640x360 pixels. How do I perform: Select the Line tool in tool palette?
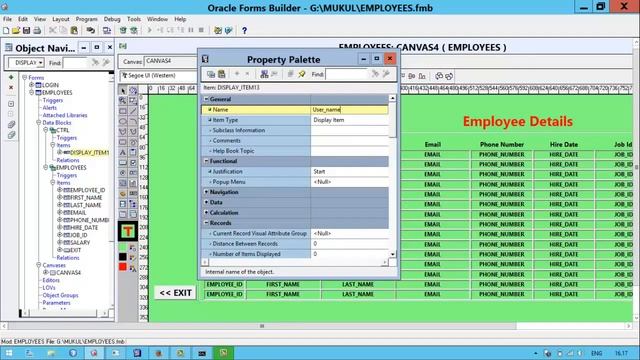(x=133, y=111)
